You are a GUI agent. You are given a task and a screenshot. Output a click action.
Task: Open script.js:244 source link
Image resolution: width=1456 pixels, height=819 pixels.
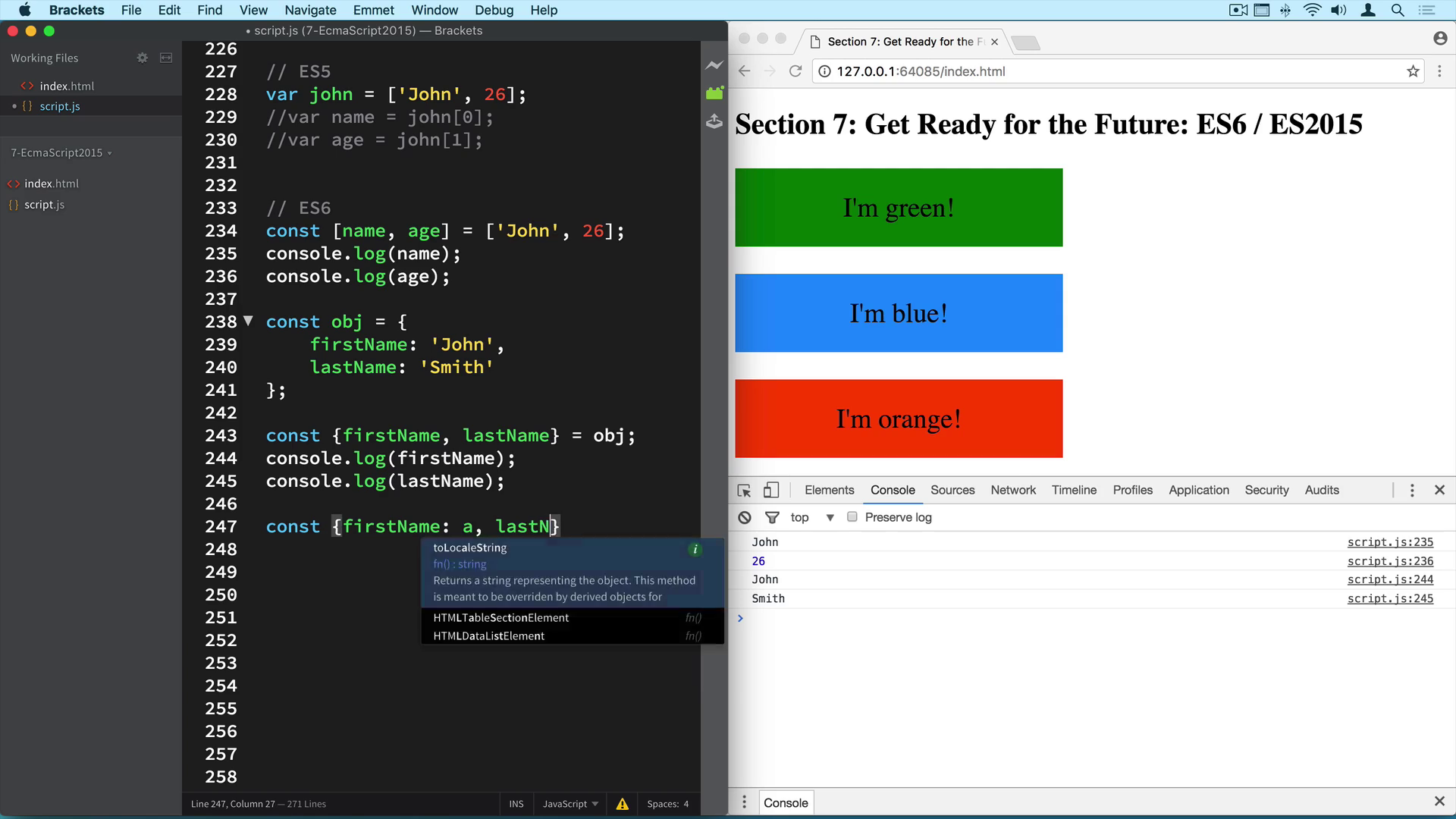[1390, 579]
